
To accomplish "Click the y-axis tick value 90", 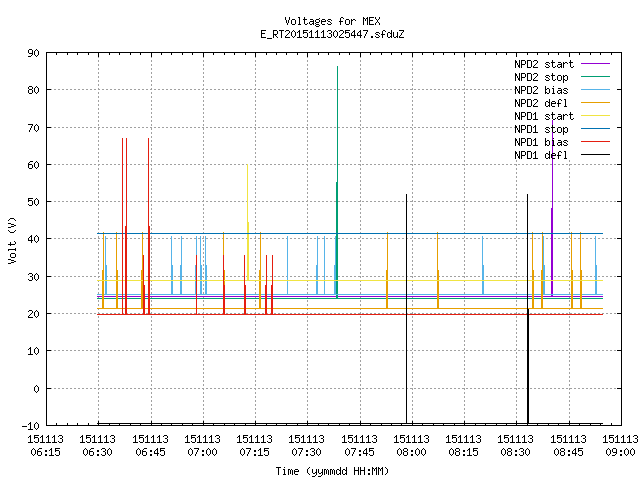I will 33,53.
